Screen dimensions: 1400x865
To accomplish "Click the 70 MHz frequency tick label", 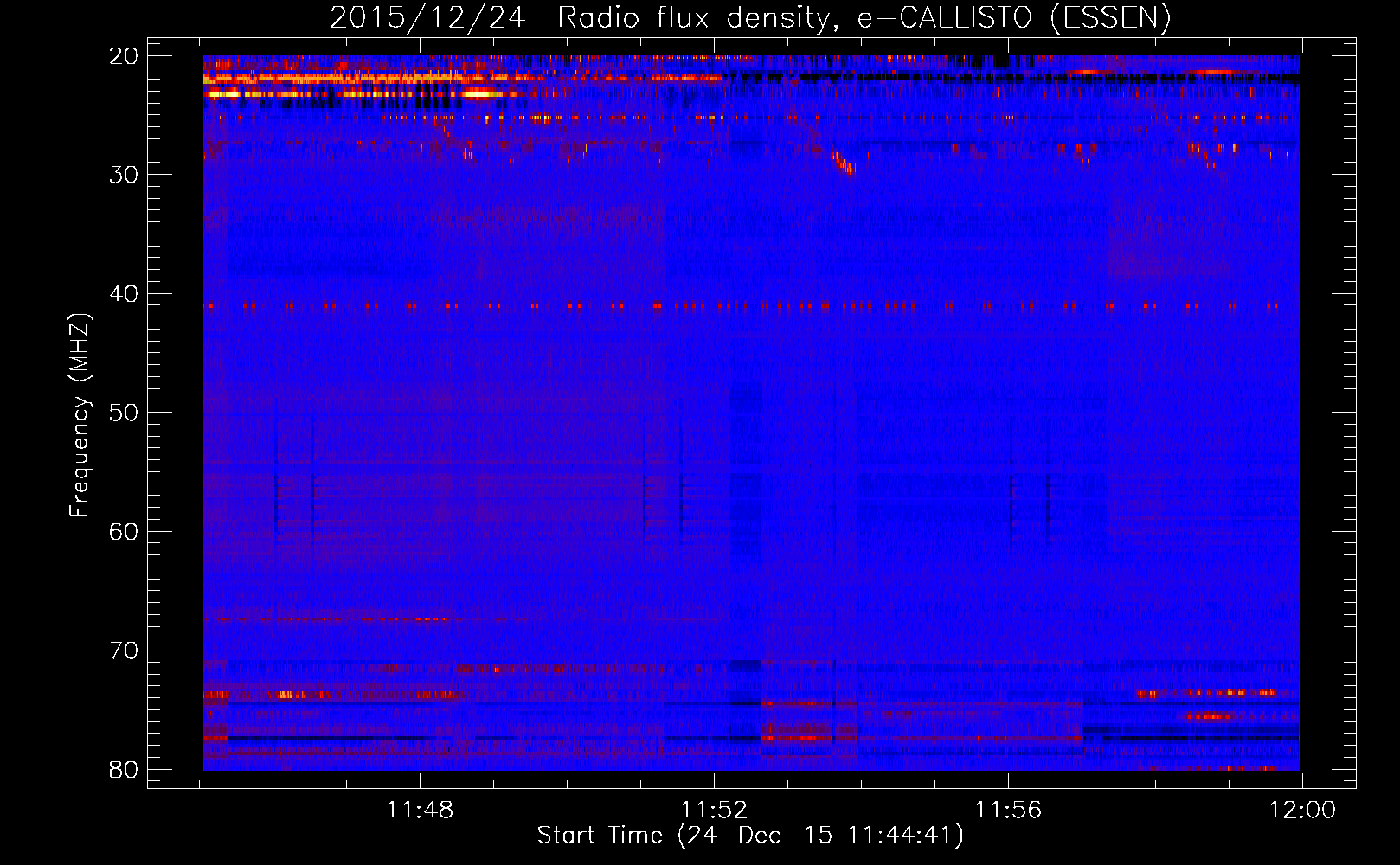I will coord(125,650).
